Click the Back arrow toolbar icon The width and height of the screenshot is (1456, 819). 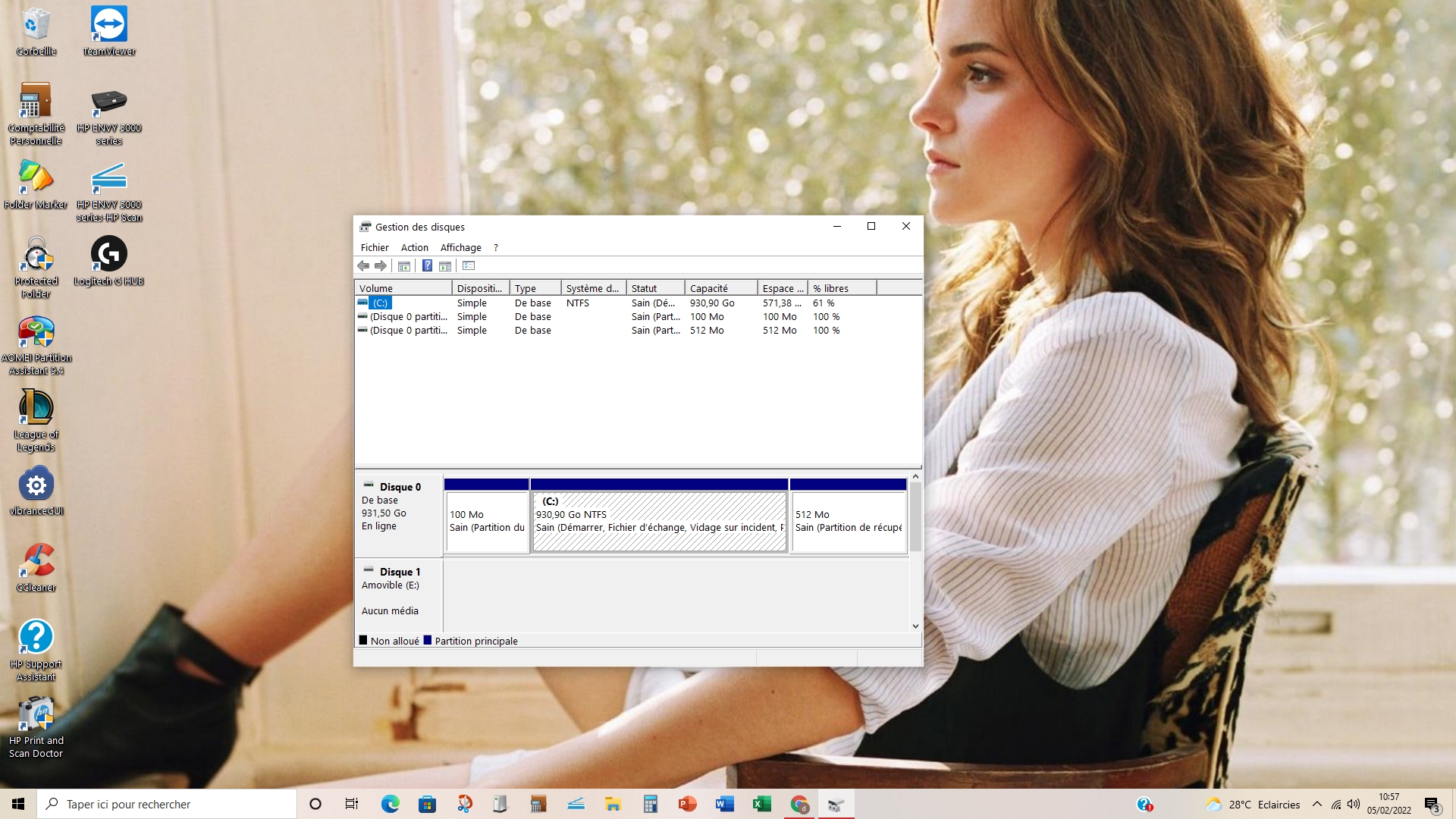[363, 266]
